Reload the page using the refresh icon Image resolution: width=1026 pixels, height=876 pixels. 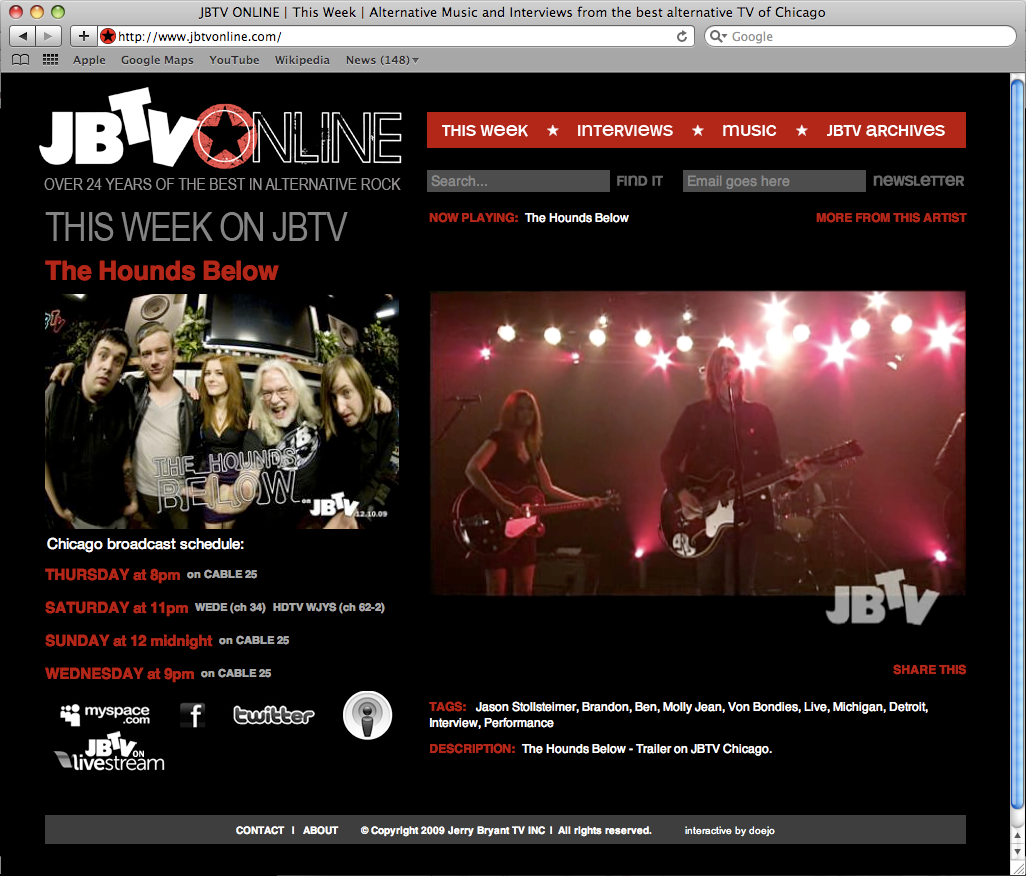682,37
